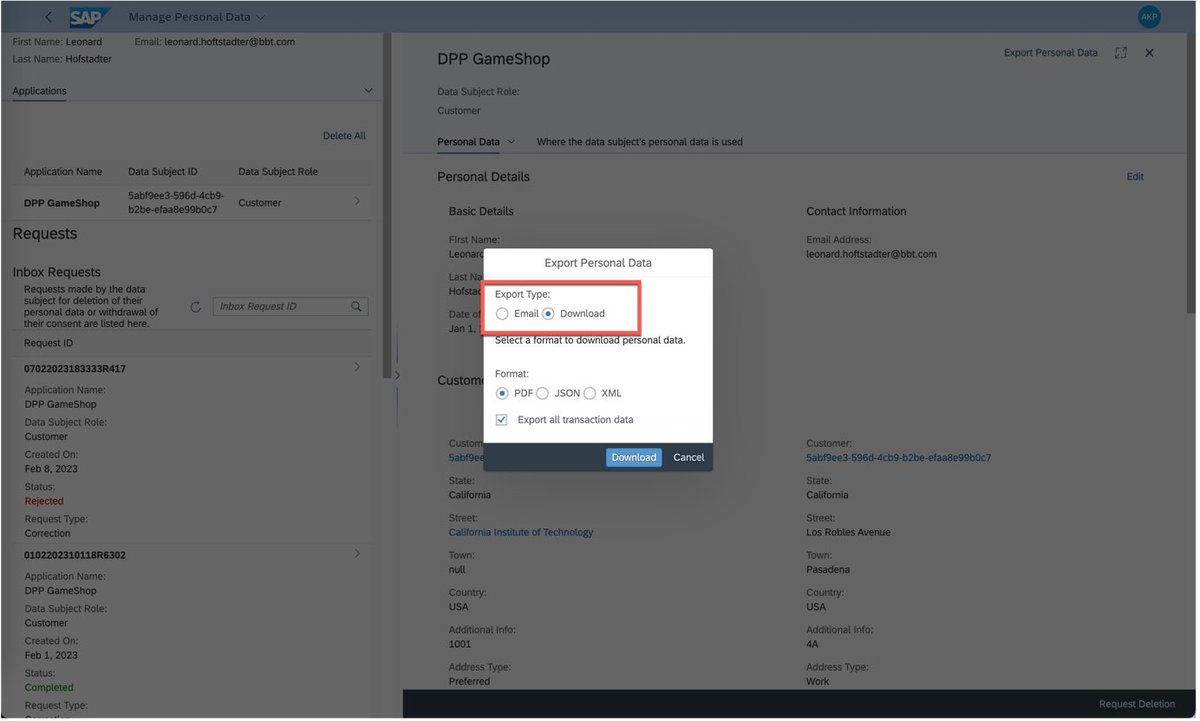This screenshot has height=721, width=1200.
Task: Close the DPP GameShop detail panel
Action: tap(1149, 53)
